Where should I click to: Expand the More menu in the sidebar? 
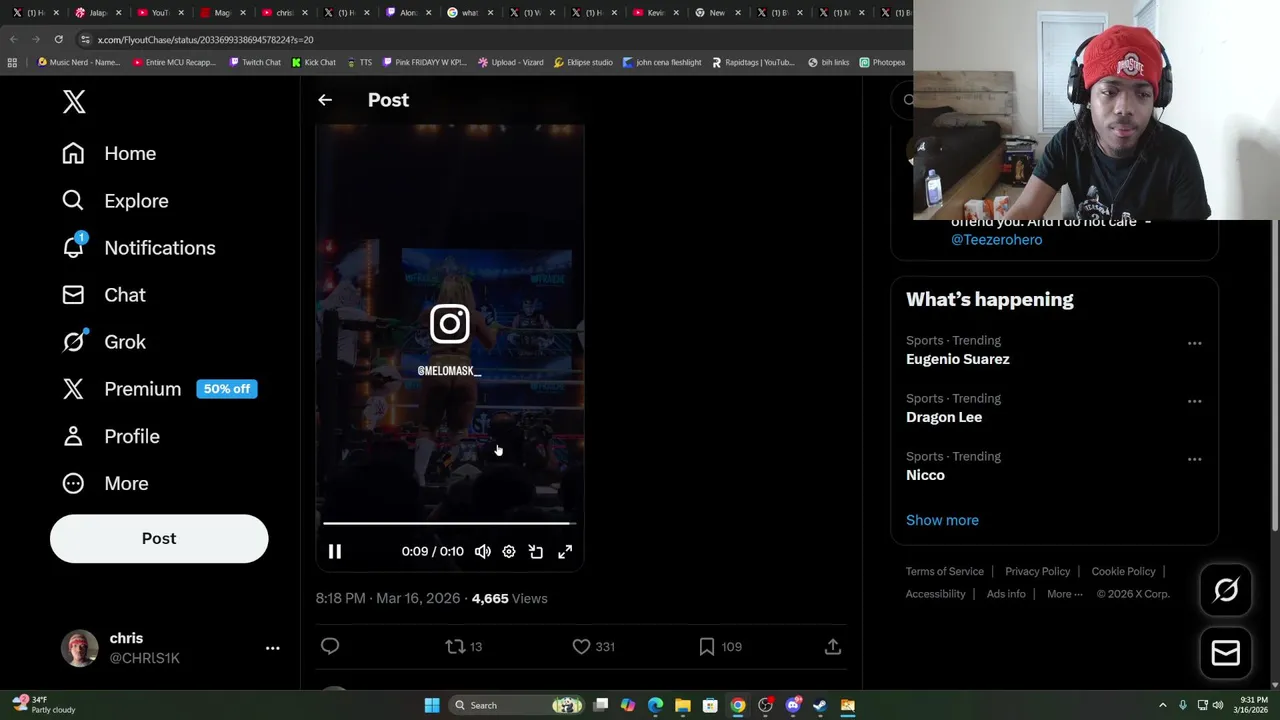pos(105,483)
